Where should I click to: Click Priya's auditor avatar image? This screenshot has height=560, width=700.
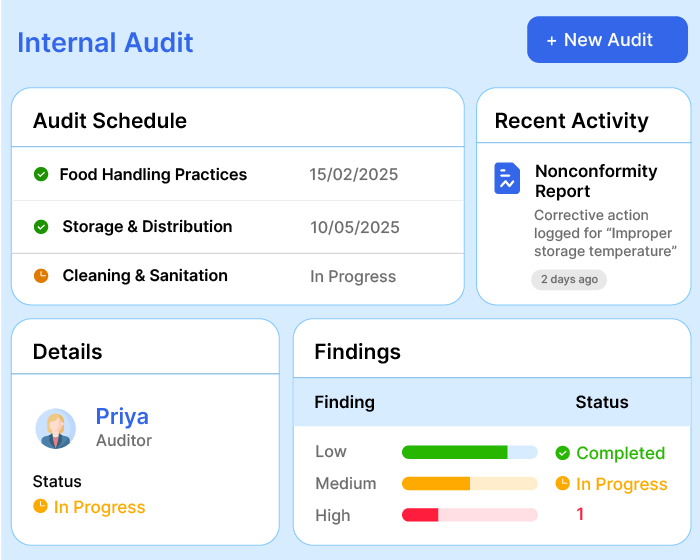56,428
